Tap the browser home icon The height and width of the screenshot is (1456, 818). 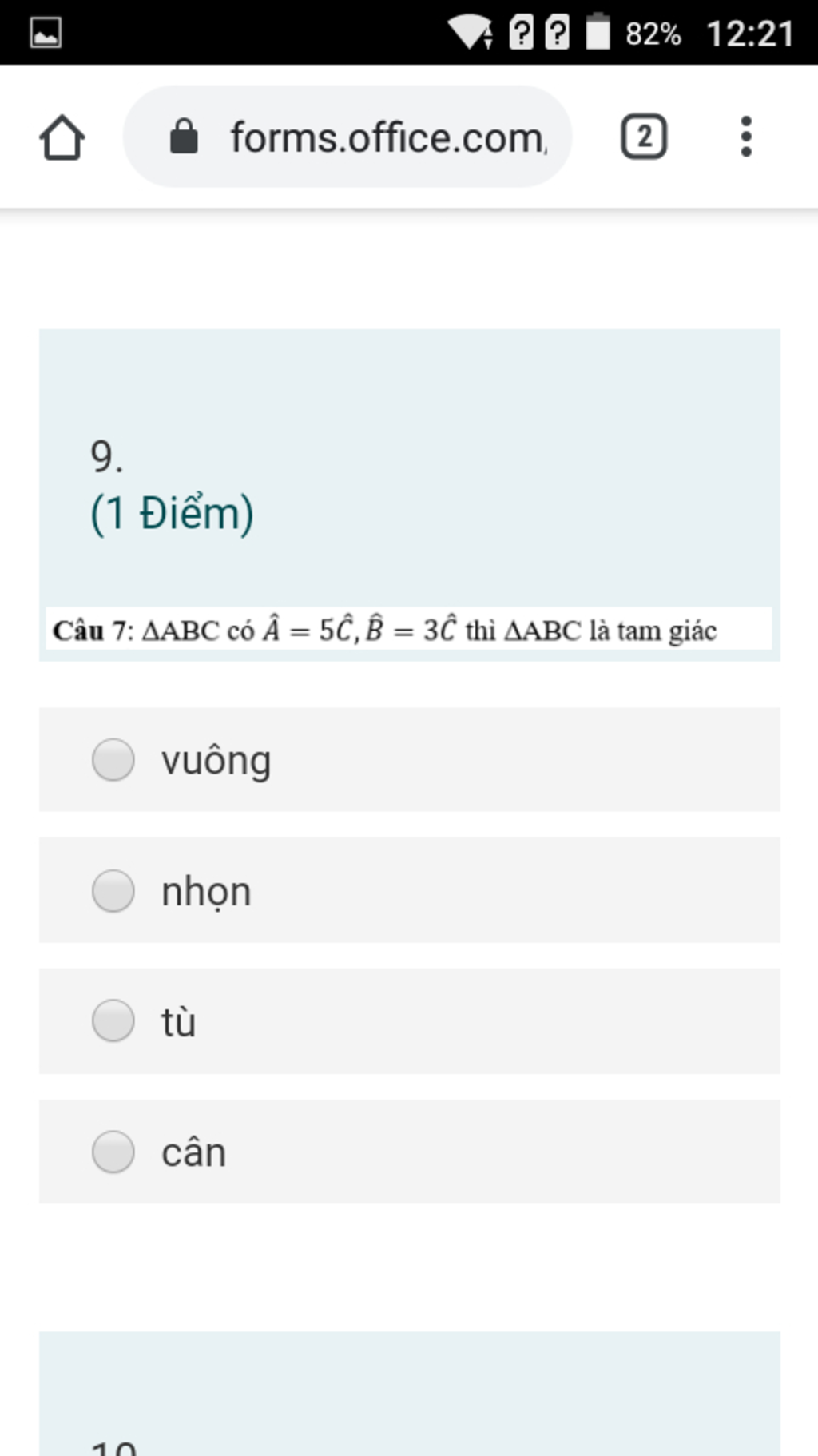(62, 137)
